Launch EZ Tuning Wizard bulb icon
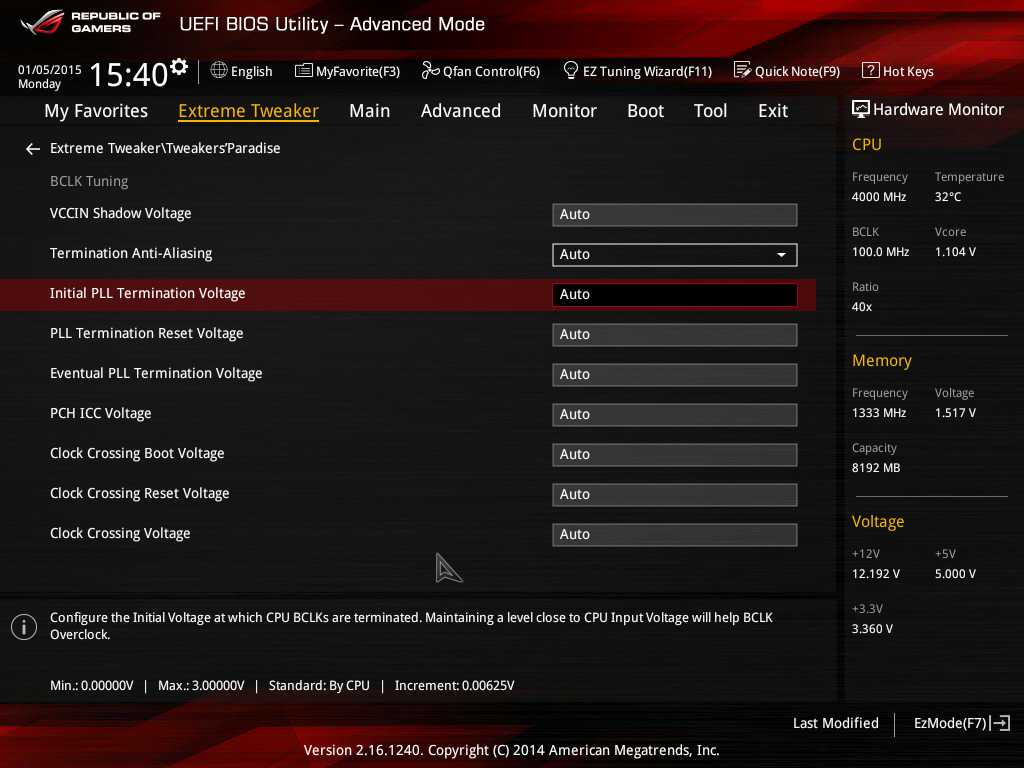The height and width of the screenshot is (768, 1024). (x=571, y=71)
